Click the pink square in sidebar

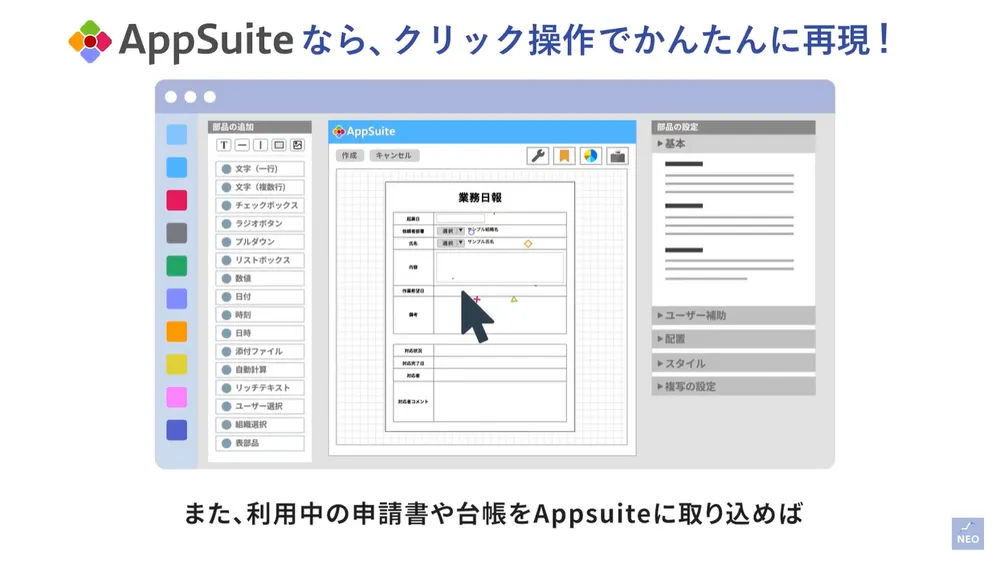[x=177, y=397]
